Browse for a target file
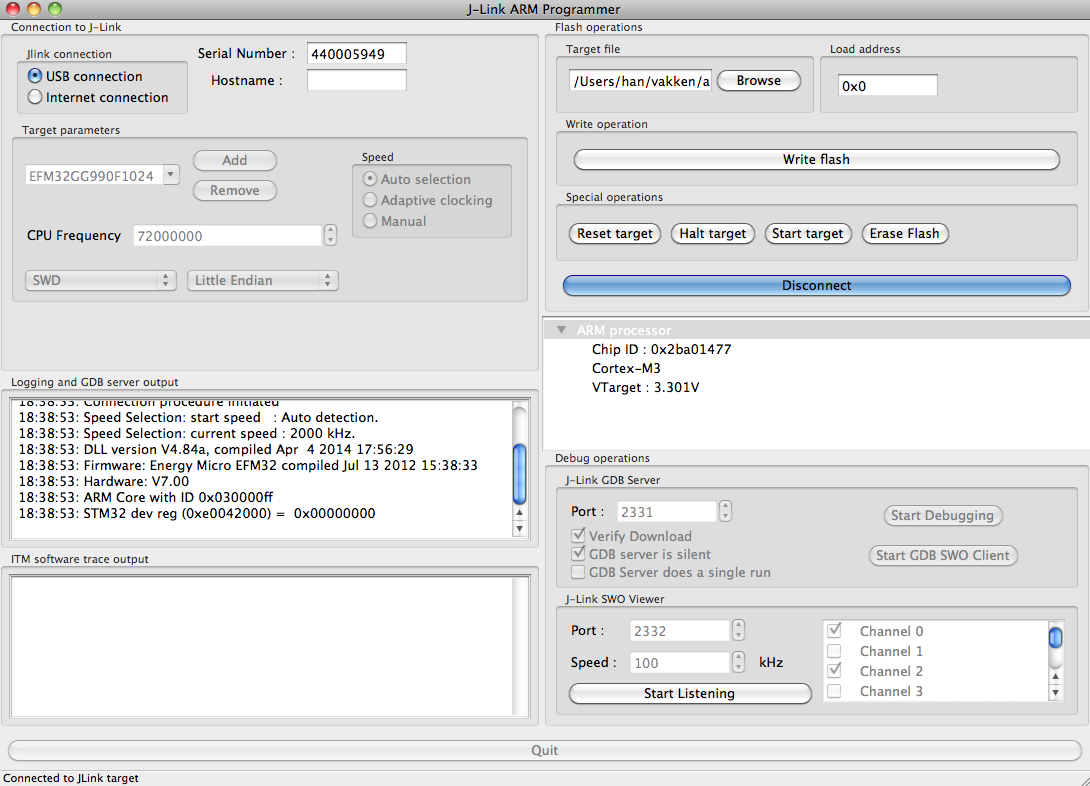The width and height of the screenshot is (1090, 786). (758, 81)
